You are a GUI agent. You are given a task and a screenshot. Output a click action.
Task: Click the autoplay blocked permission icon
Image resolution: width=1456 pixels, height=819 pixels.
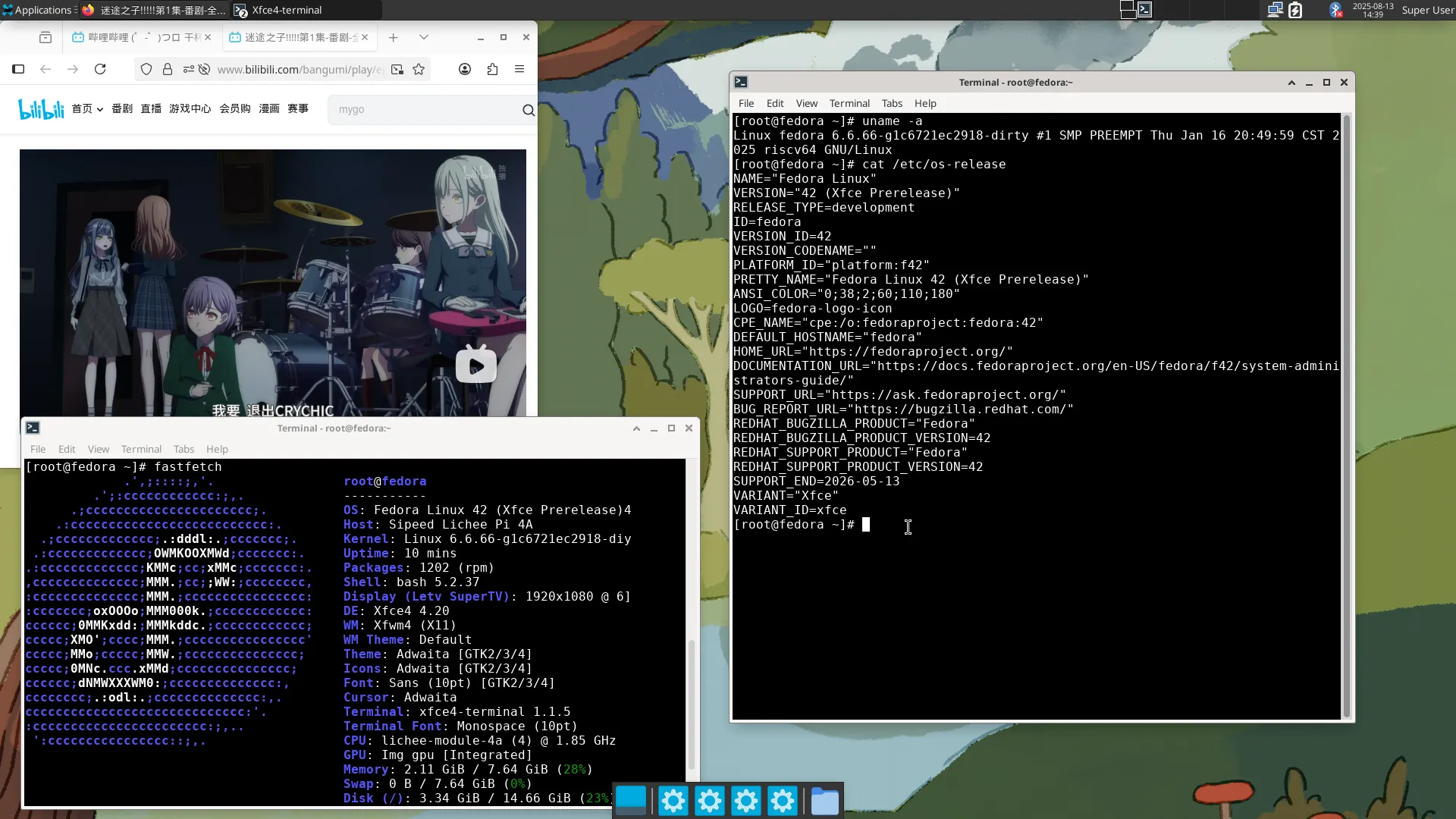pos(204,69)
